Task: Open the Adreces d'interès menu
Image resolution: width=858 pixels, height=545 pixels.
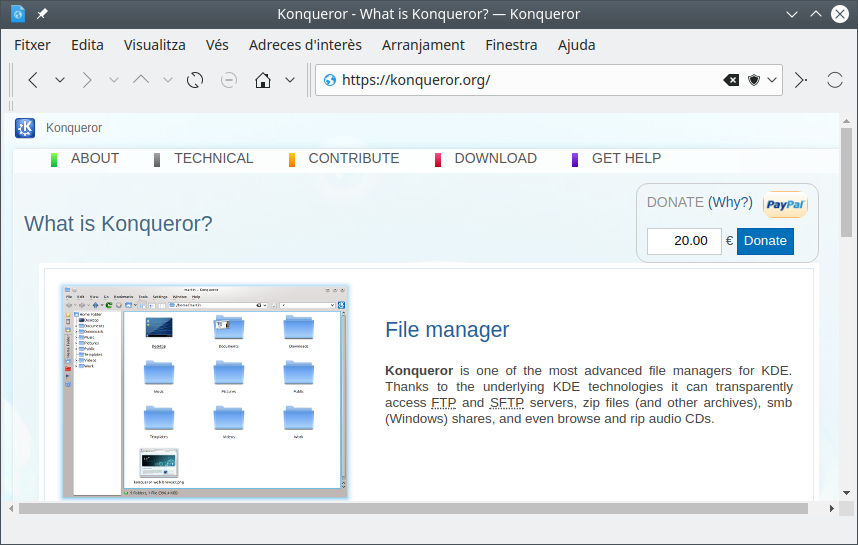Action: (x=305, y=44)
